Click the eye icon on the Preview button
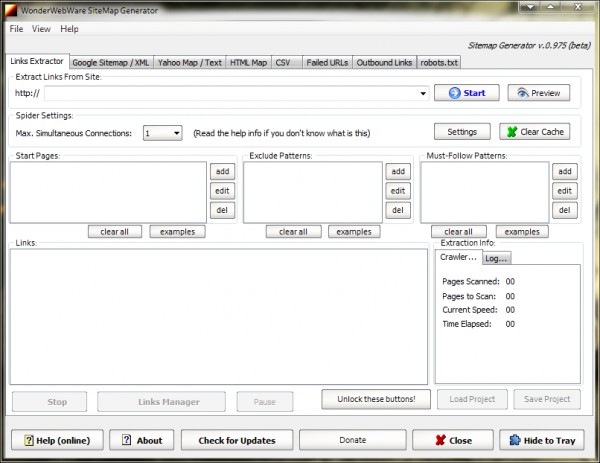The image size is (600, 463). 523,93
